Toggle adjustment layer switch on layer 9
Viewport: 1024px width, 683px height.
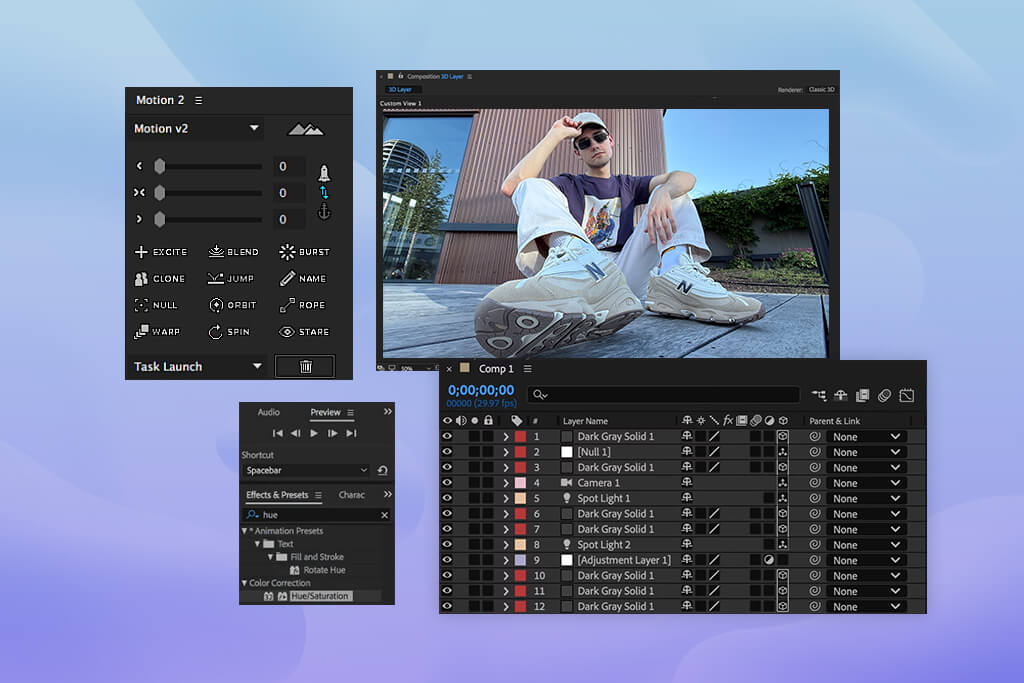point(769,560)
